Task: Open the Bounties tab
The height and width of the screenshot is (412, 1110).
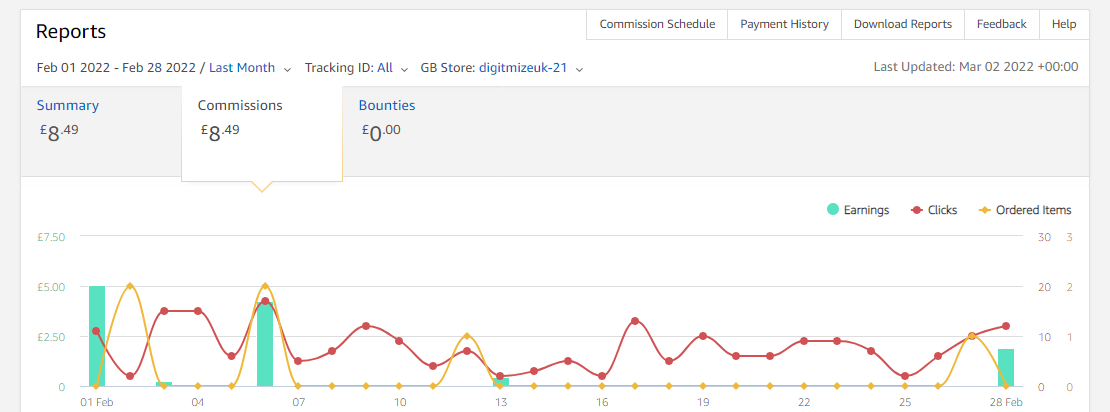Action: [387, 105]
